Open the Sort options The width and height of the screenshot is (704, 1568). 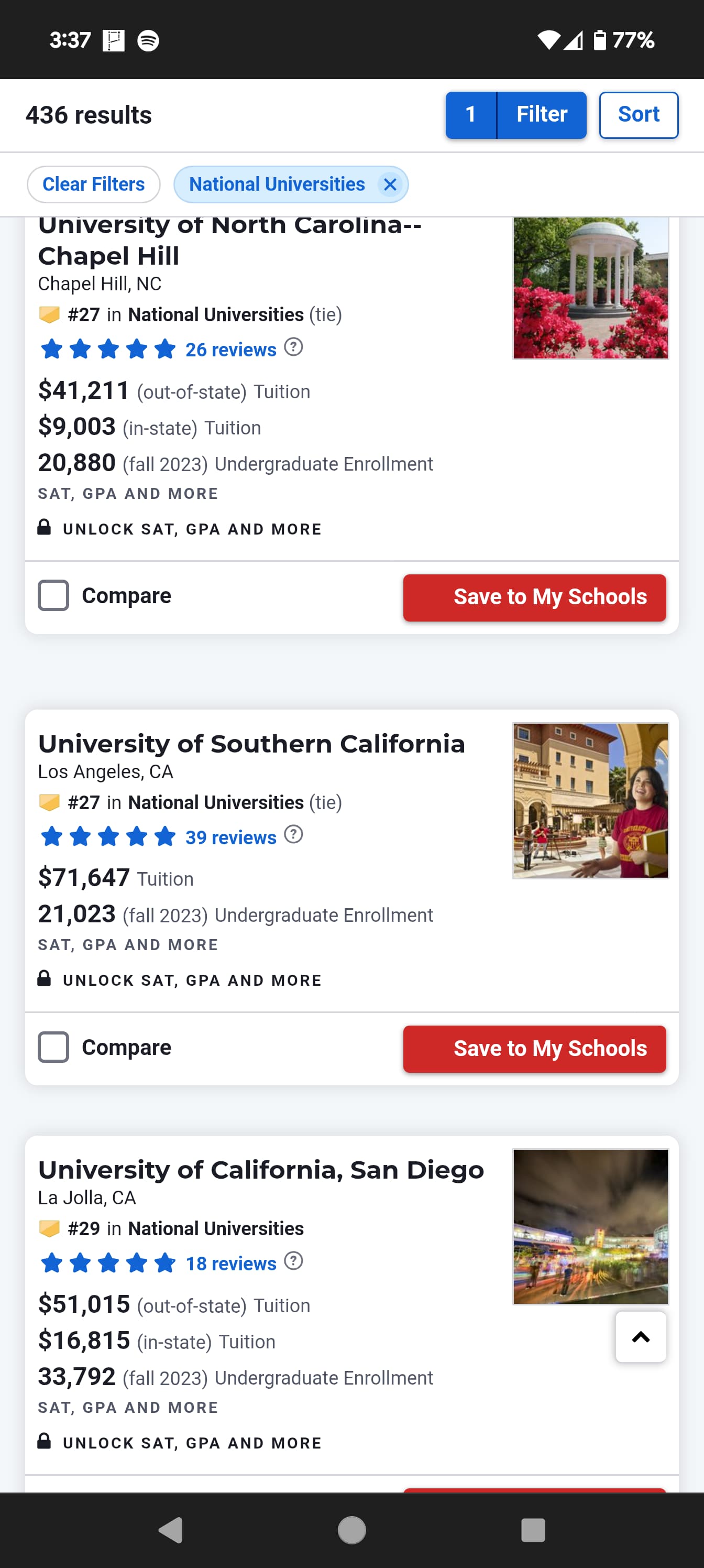(639, 115)
